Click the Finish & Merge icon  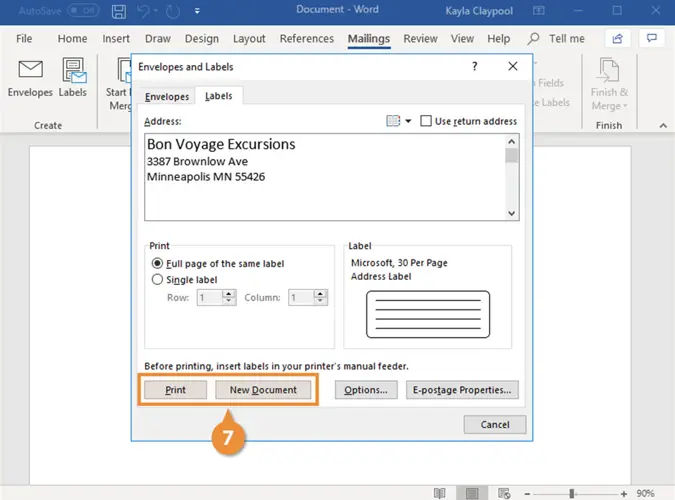(x=609, y=70)
